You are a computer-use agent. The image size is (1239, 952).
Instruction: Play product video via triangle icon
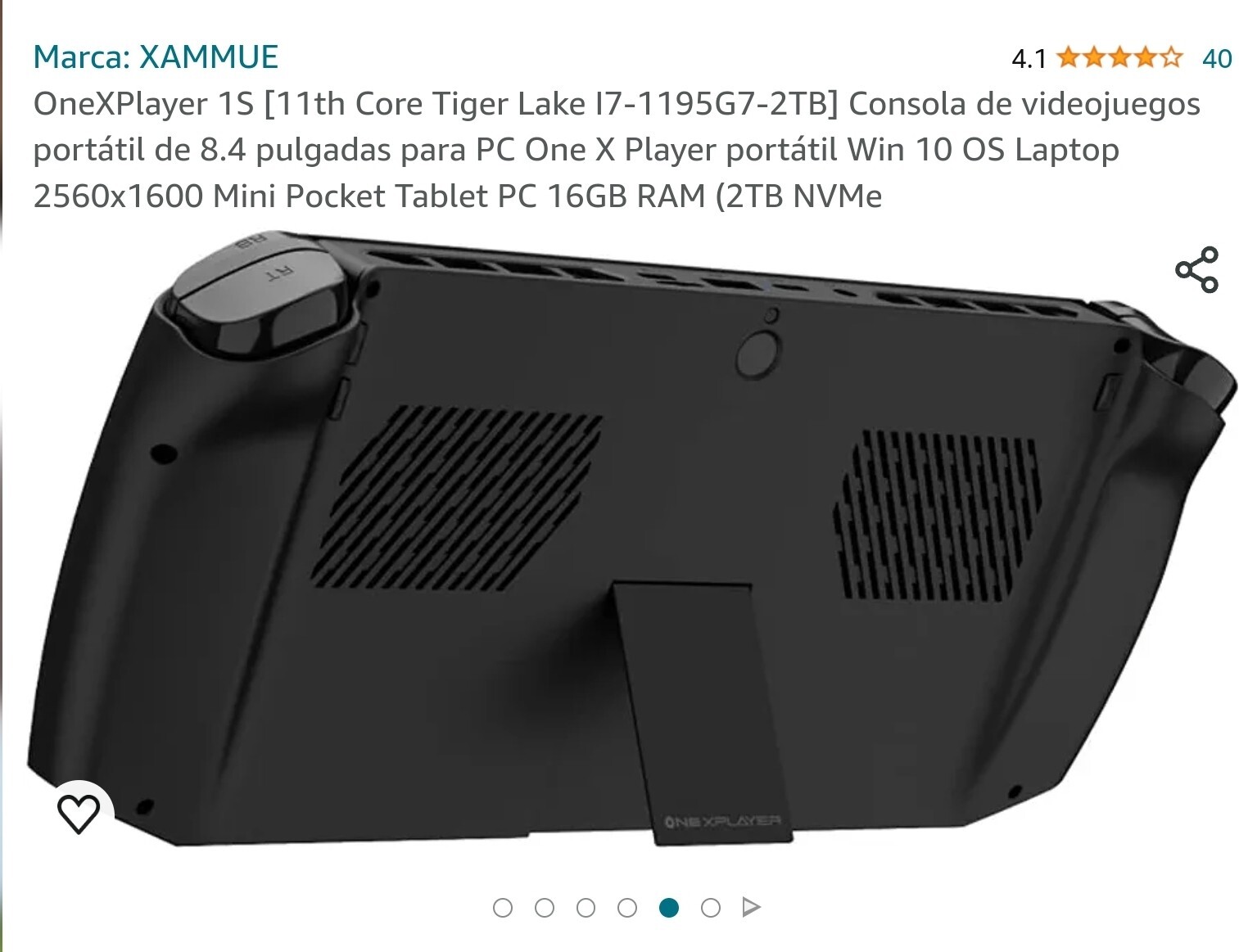(x=751, y=907)
